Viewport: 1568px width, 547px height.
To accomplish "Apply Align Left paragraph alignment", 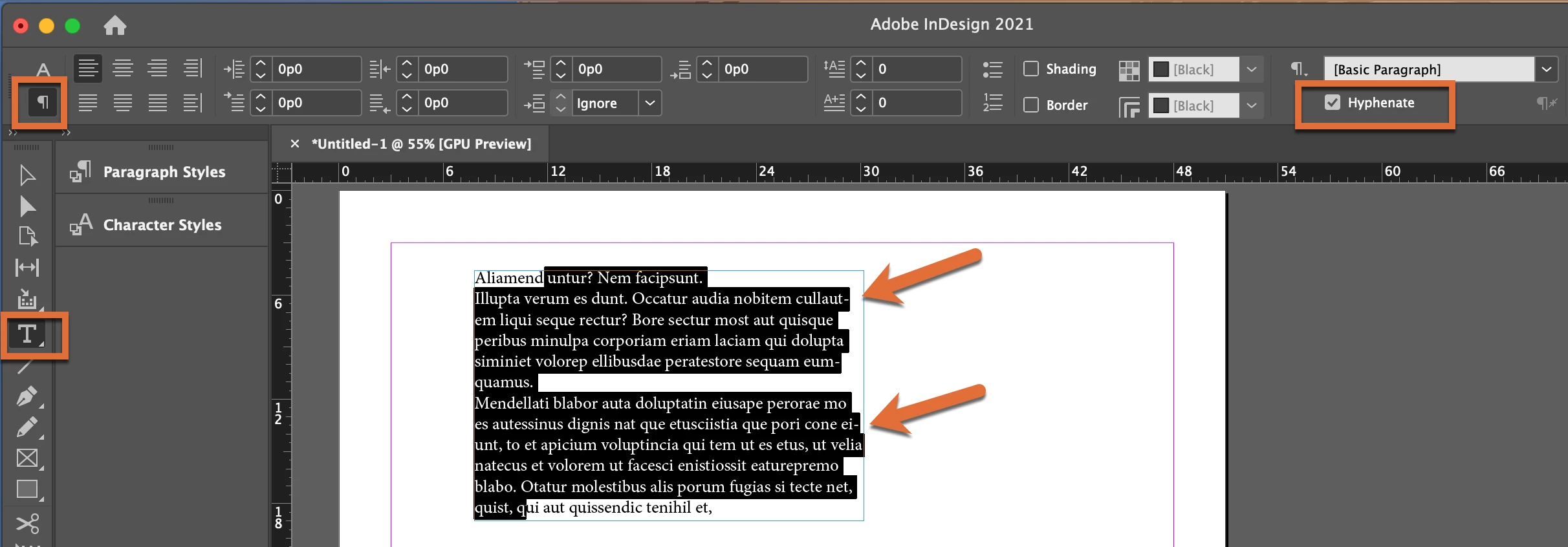I will [x=88, y=69].
